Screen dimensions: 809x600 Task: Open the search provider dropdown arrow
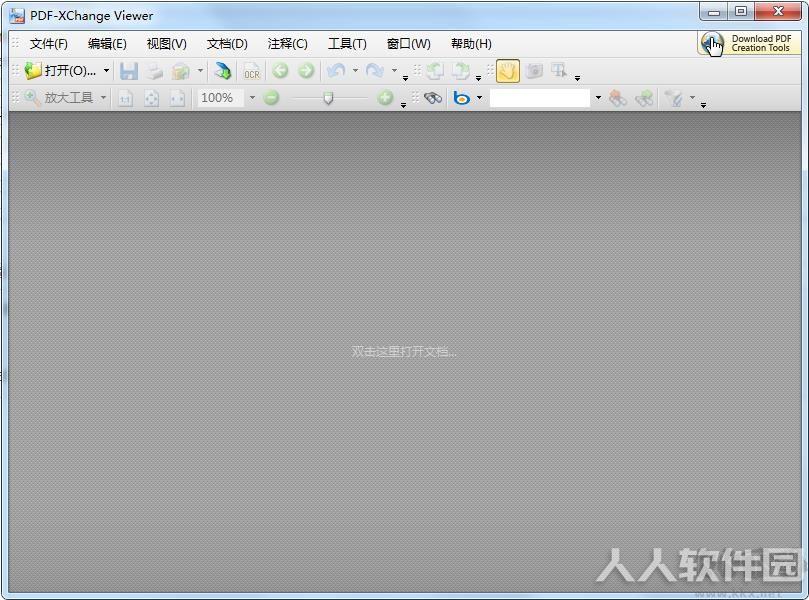click(x=479, y=98)
